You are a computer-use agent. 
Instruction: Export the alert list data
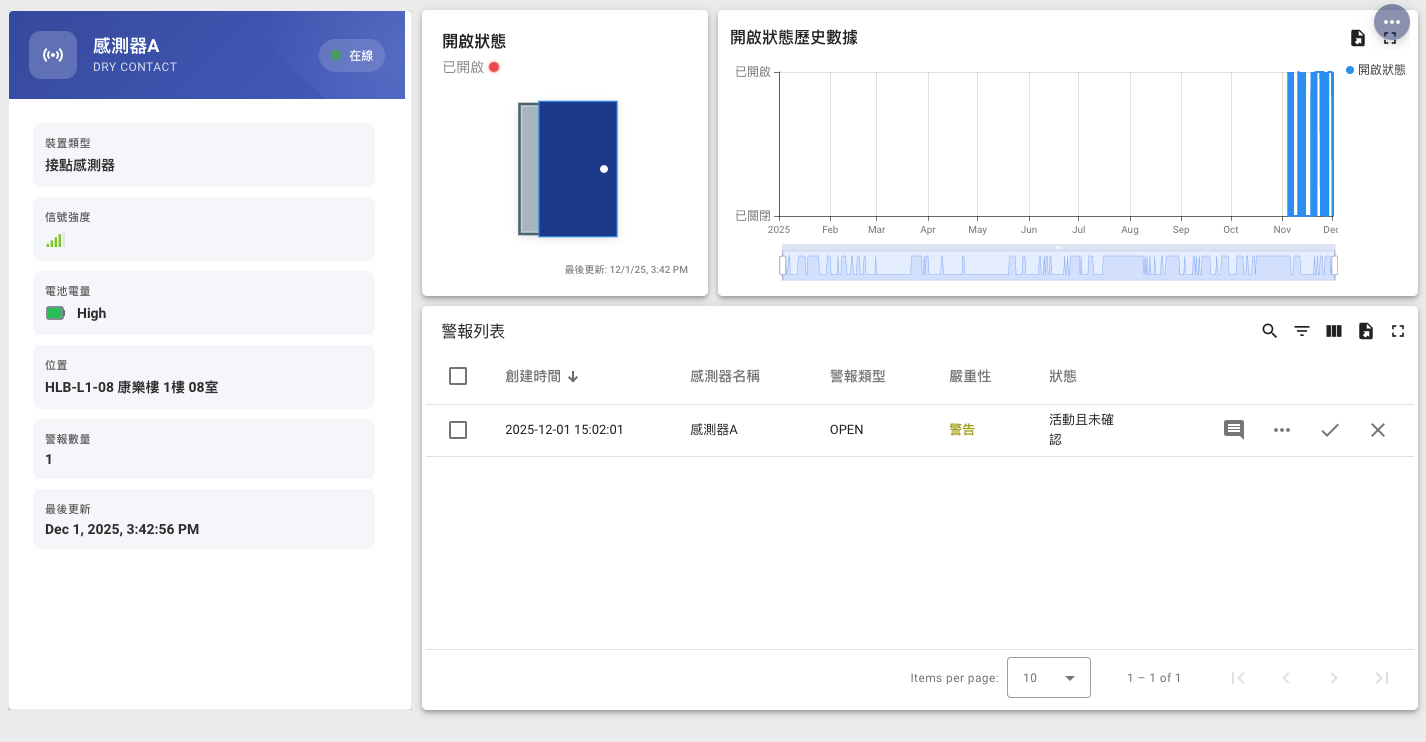point(1365,330)
